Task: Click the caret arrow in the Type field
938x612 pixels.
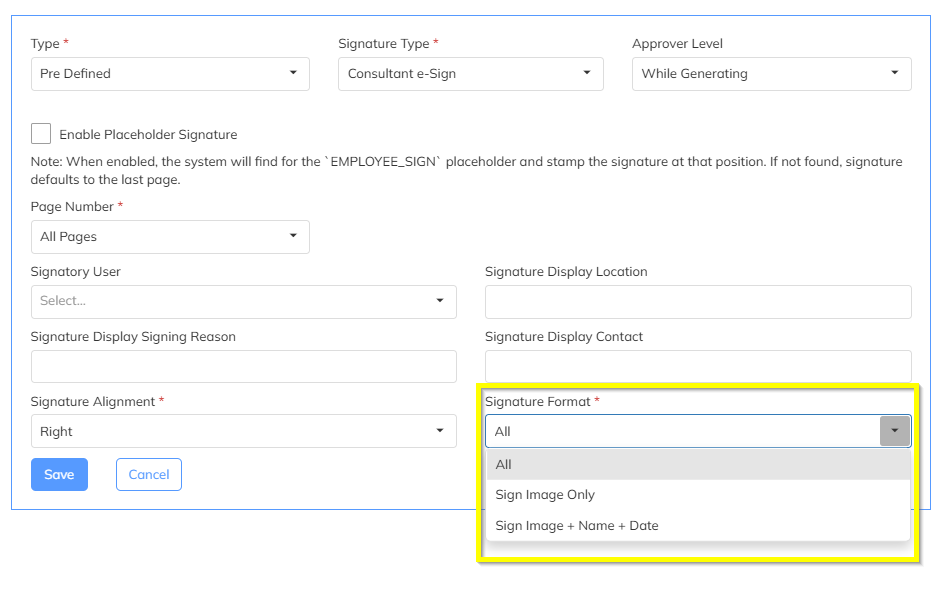Action: 293,73
